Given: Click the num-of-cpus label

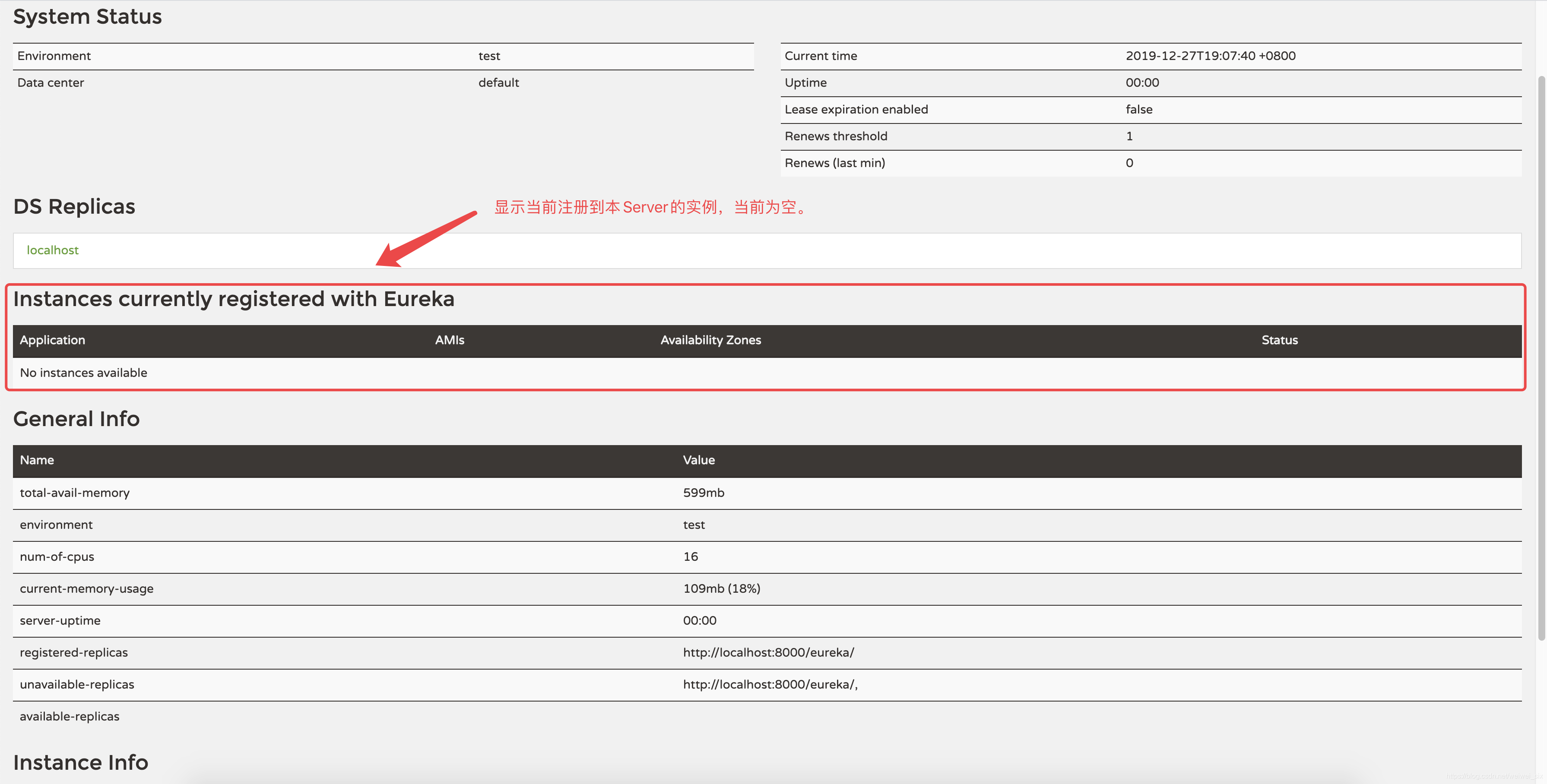Looking at the screenshot, I should [57, 556].
